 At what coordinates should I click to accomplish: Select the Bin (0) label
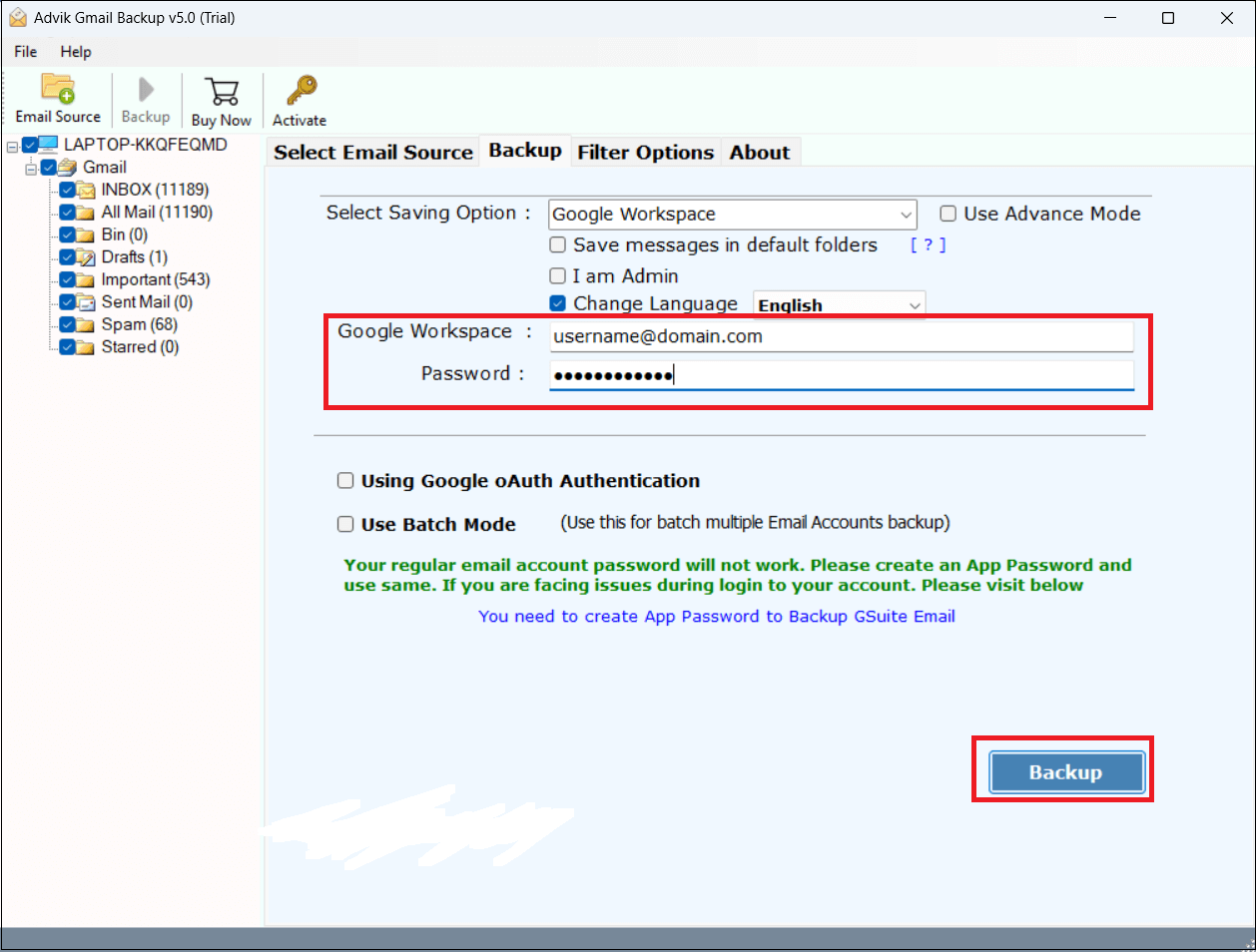(125, 236)
